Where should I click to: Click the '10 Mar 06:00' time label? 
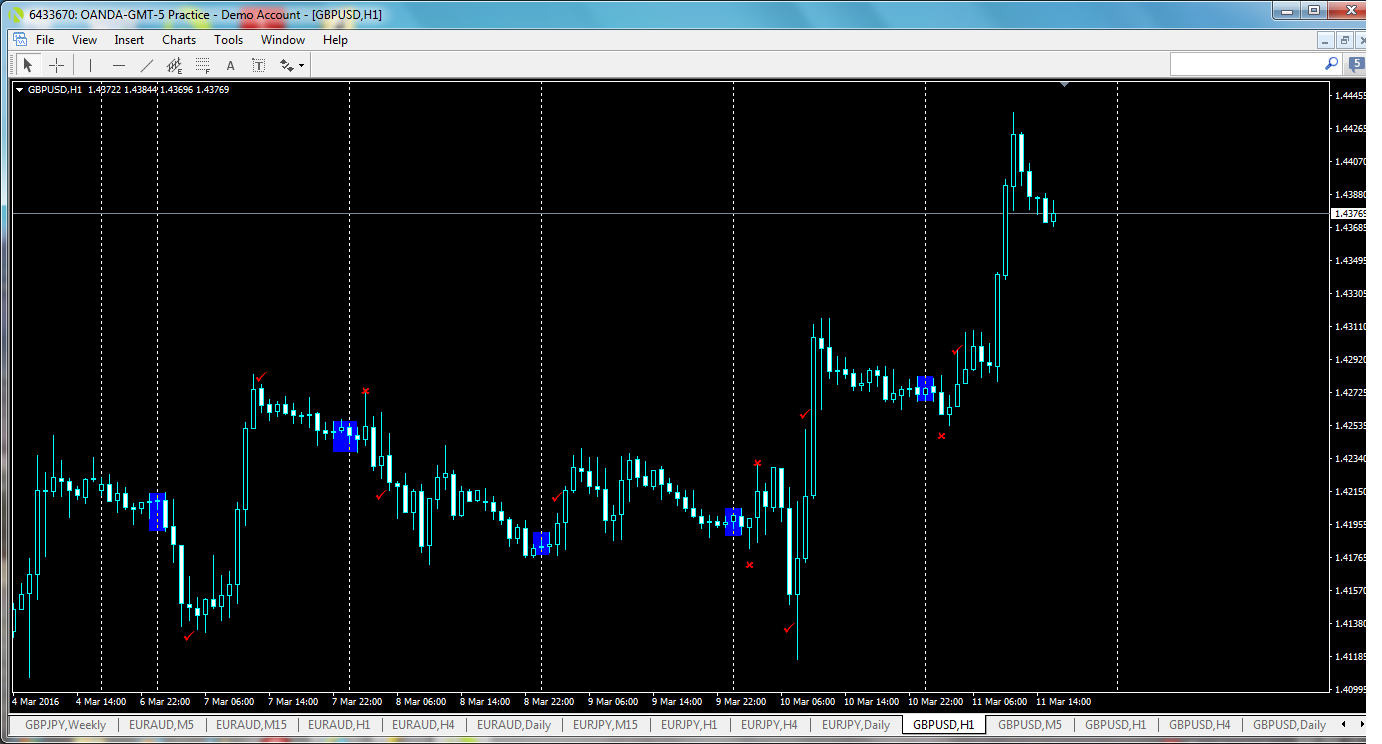coord(807,702)
